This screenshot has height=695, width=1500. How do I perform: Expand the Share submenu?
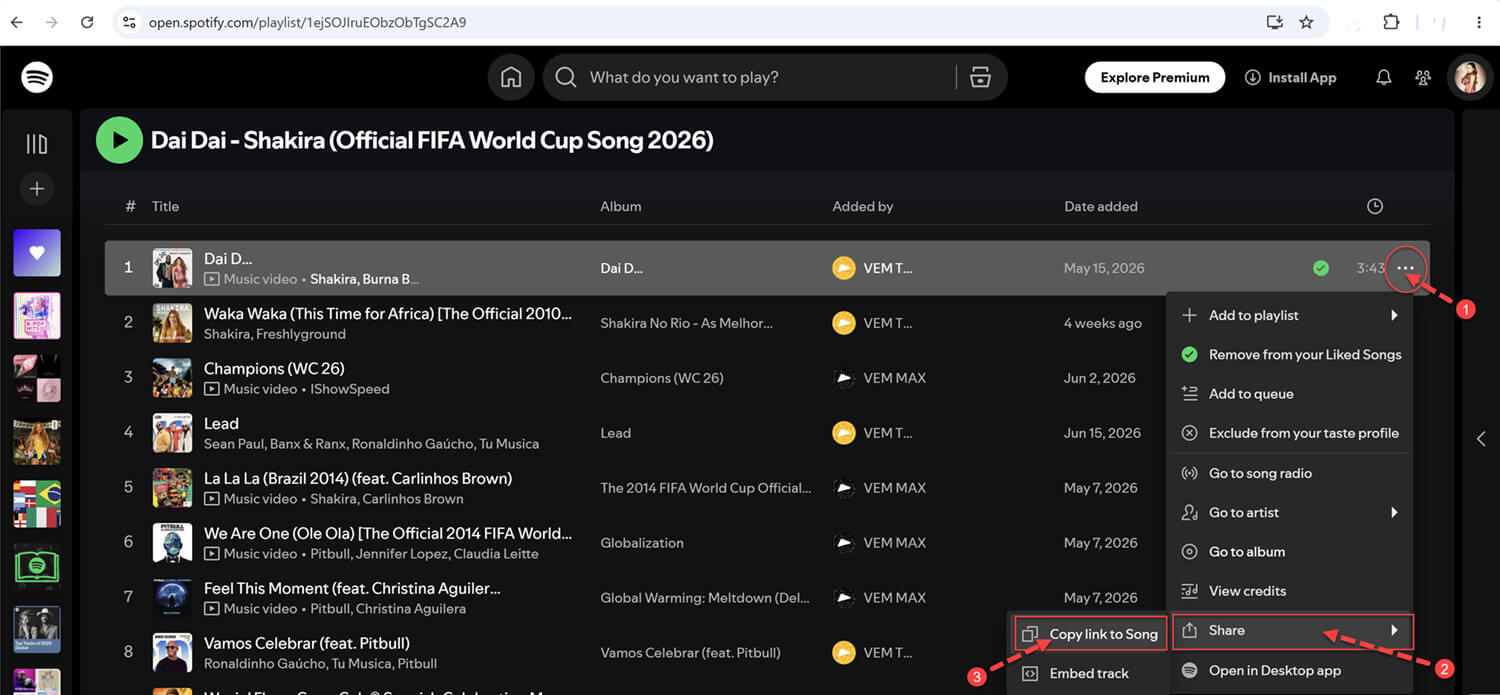[1291, 630]
